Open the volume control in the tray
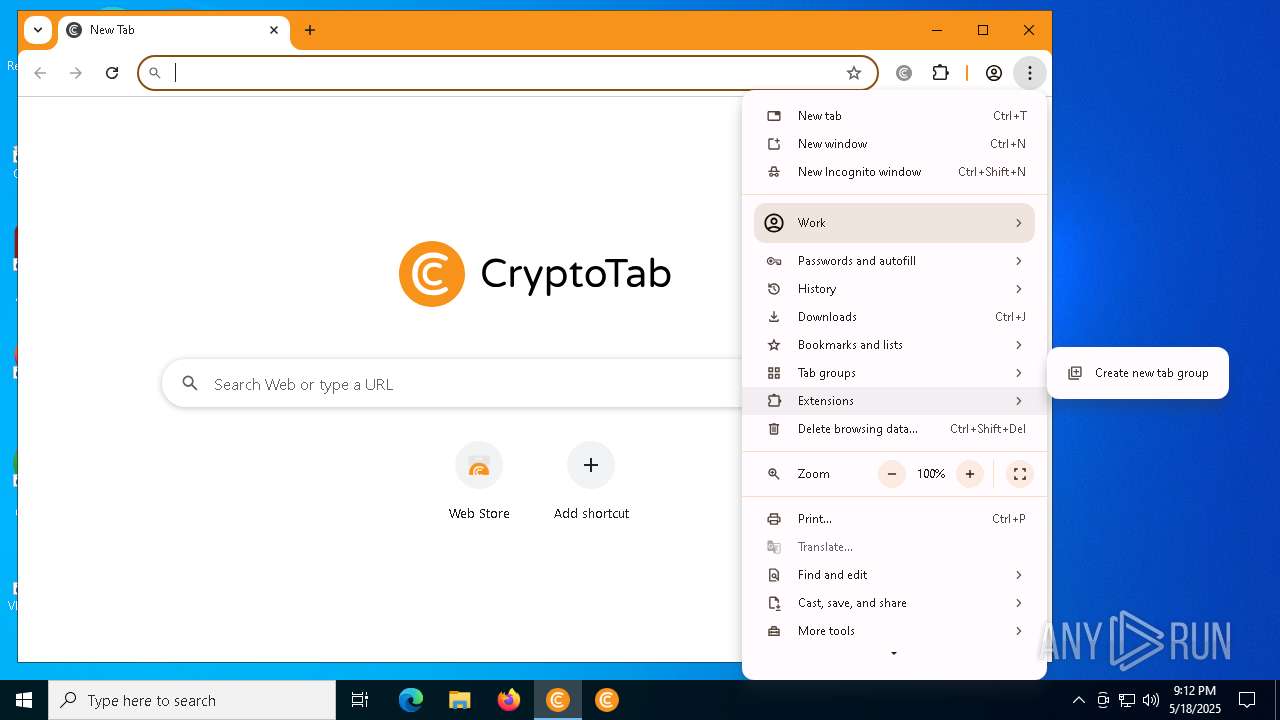The height and width of the screenshot is (720, 1280). (x=1151, y=700)
